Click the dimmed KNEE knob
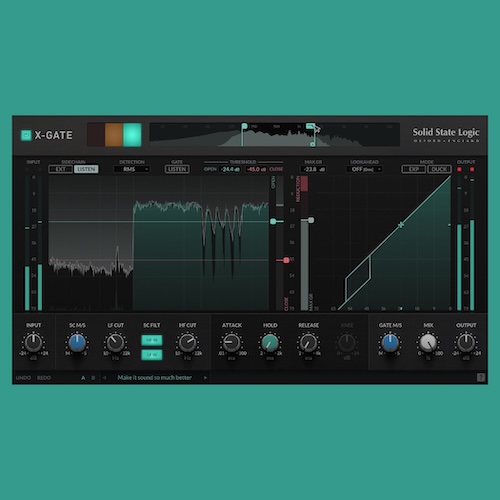The height and width of the screenshot is (500, 500). coord(347,343)
